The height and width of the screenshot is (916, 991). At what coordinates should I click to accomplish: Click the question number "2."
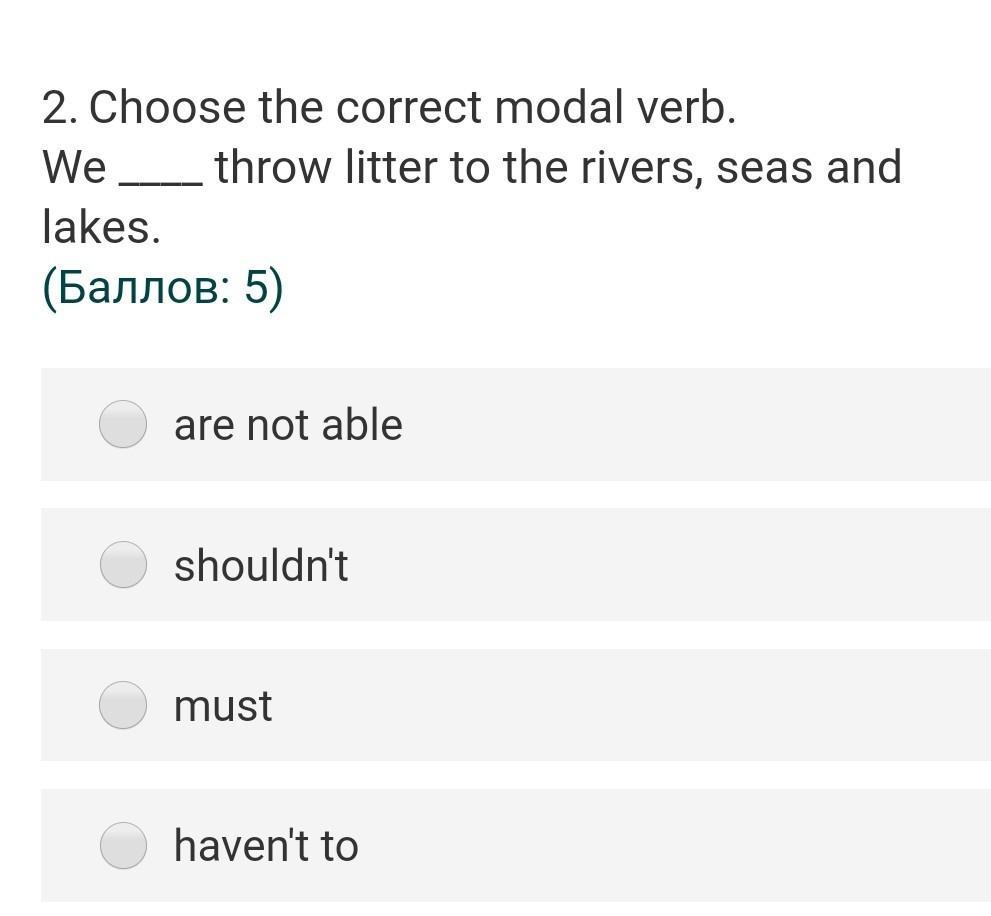click(x=60, y=108)
